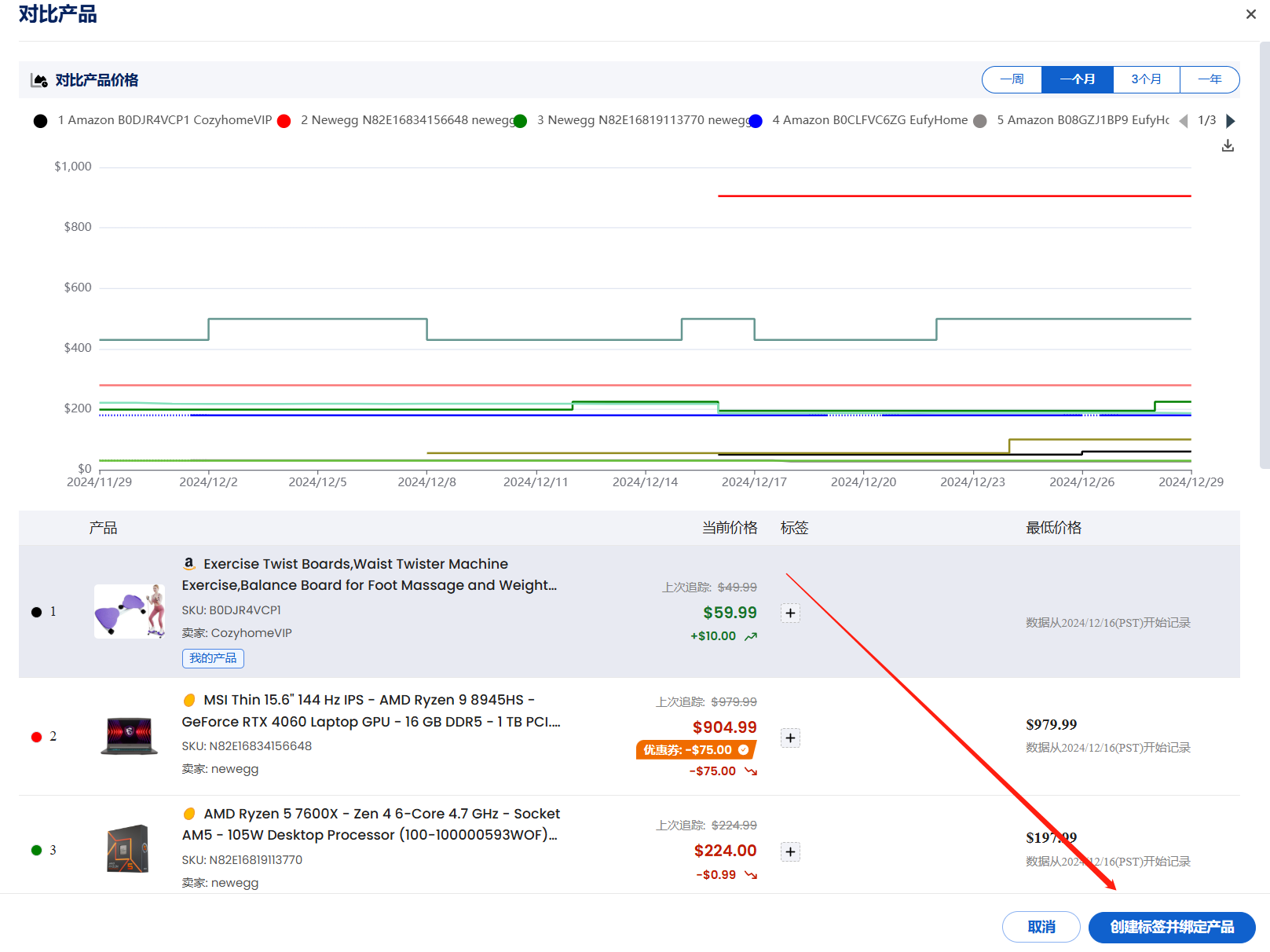Click the current price $59.99

click(x=730, y=613)
